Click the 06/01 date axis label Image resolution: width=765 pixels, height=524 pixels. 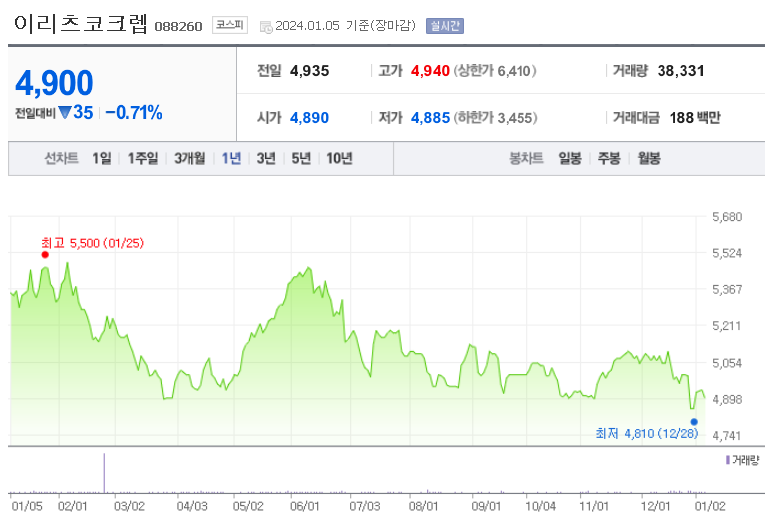[304, 506]
